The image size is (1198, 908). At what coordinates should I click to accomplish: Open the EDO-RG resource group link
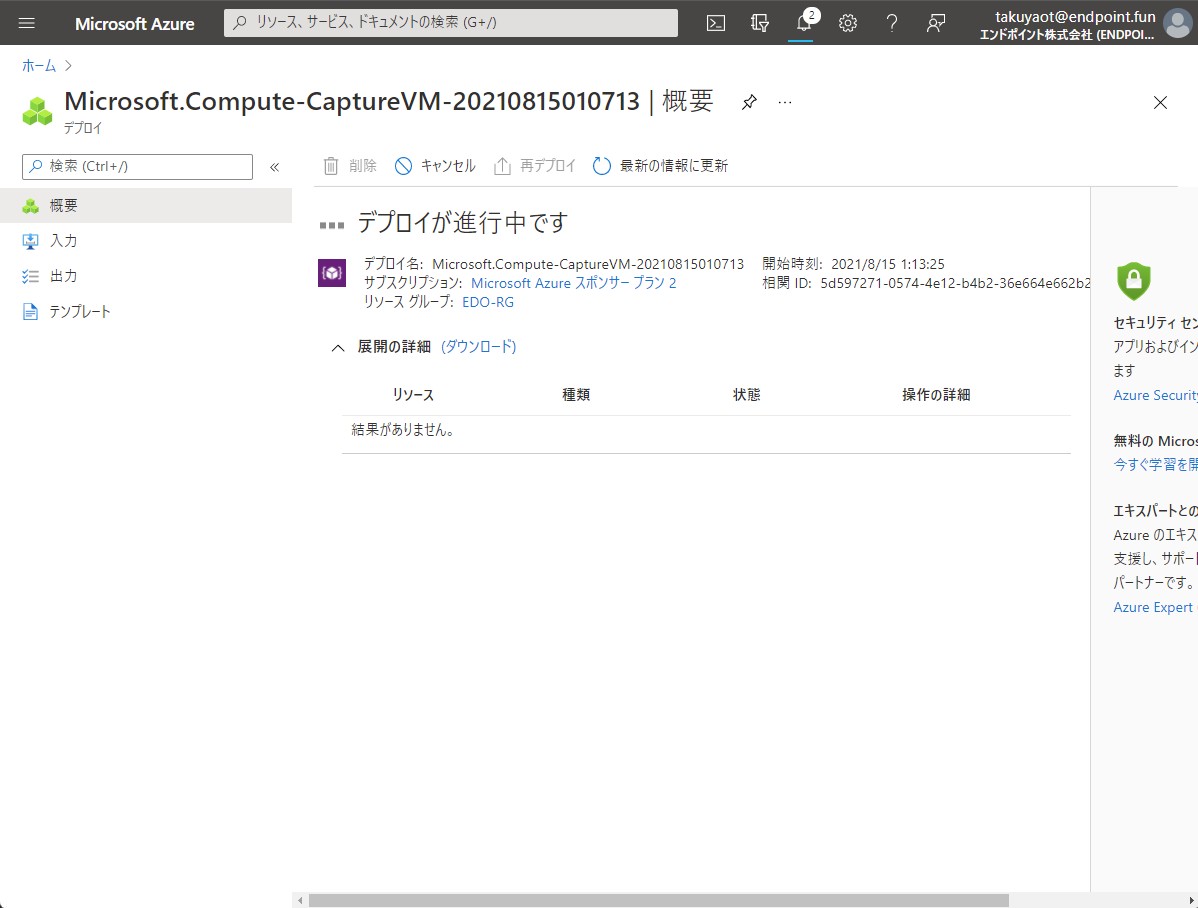[487, 302]
